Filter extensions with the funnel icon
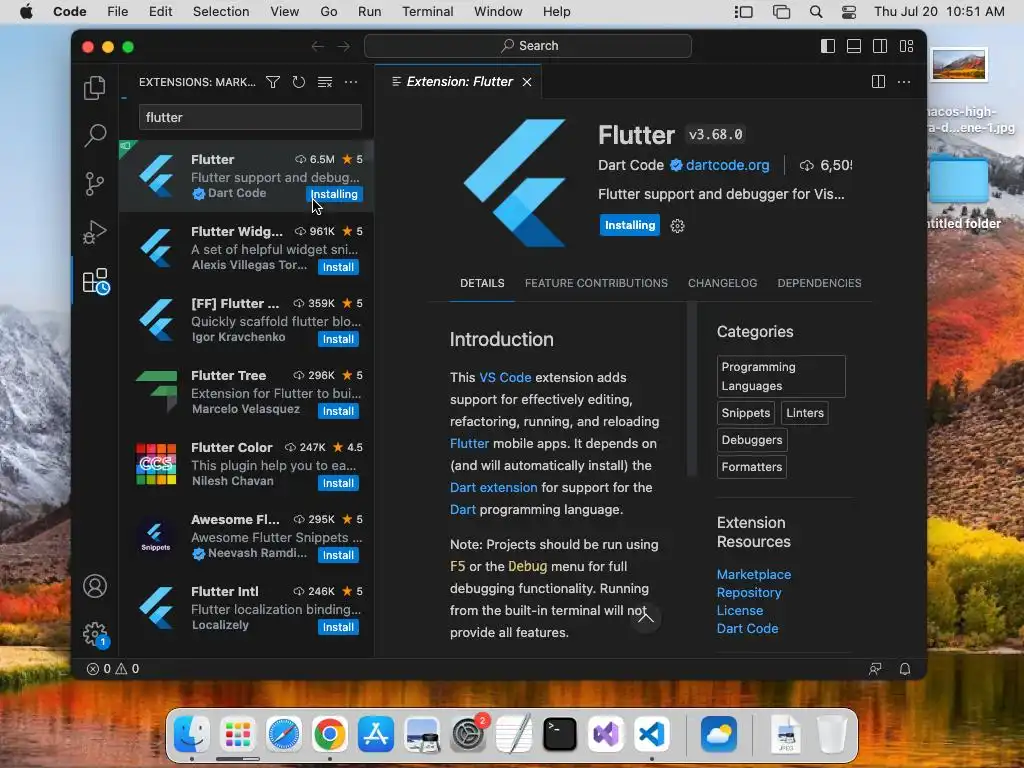The height and width of the screenshot is (768, 1024). [273, 82]
